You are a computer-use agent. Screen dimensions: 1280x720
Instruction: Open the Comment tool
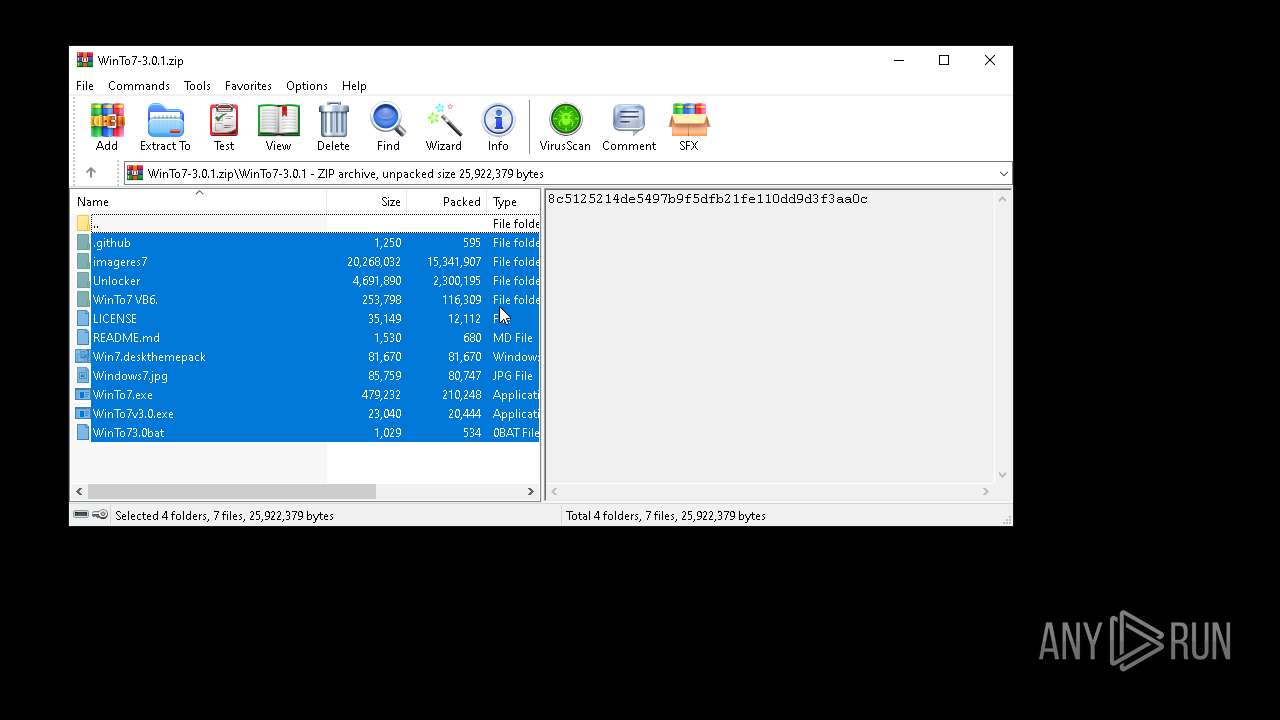[x=629, y=120]
